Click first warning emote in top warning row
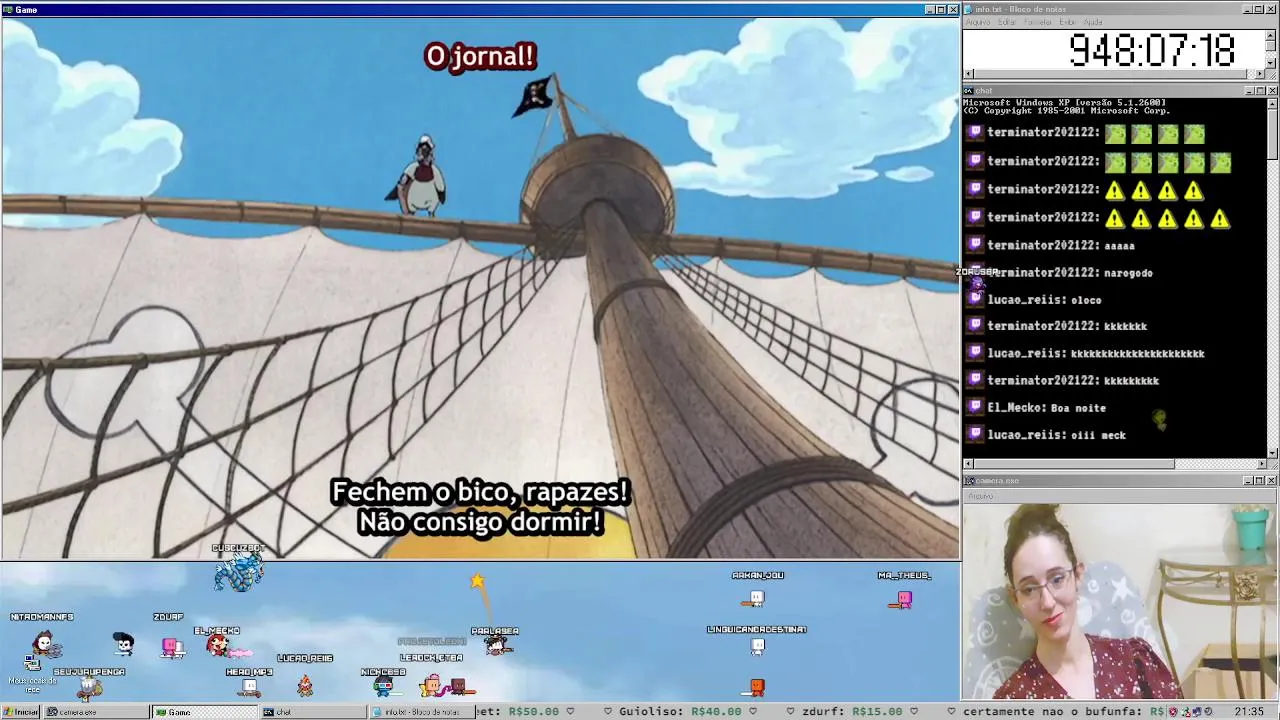The image size is (1280, 720). pos(1115,190)
